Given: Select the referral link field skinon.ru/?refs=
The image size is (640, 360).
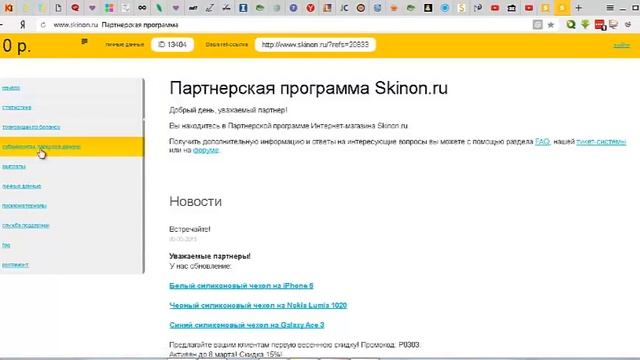Looking at the screenshot, I should pyautogui.click(x=315, y=44).
